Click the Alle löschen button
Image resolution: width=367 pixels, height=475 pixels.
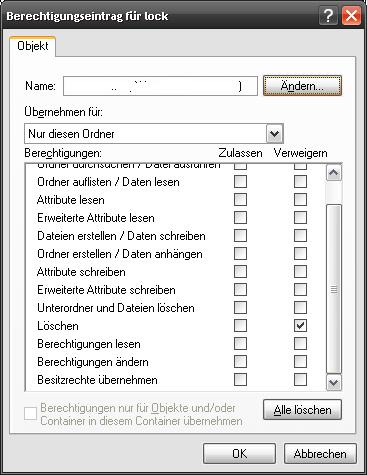pyautogui.click(x=302, y=410)
